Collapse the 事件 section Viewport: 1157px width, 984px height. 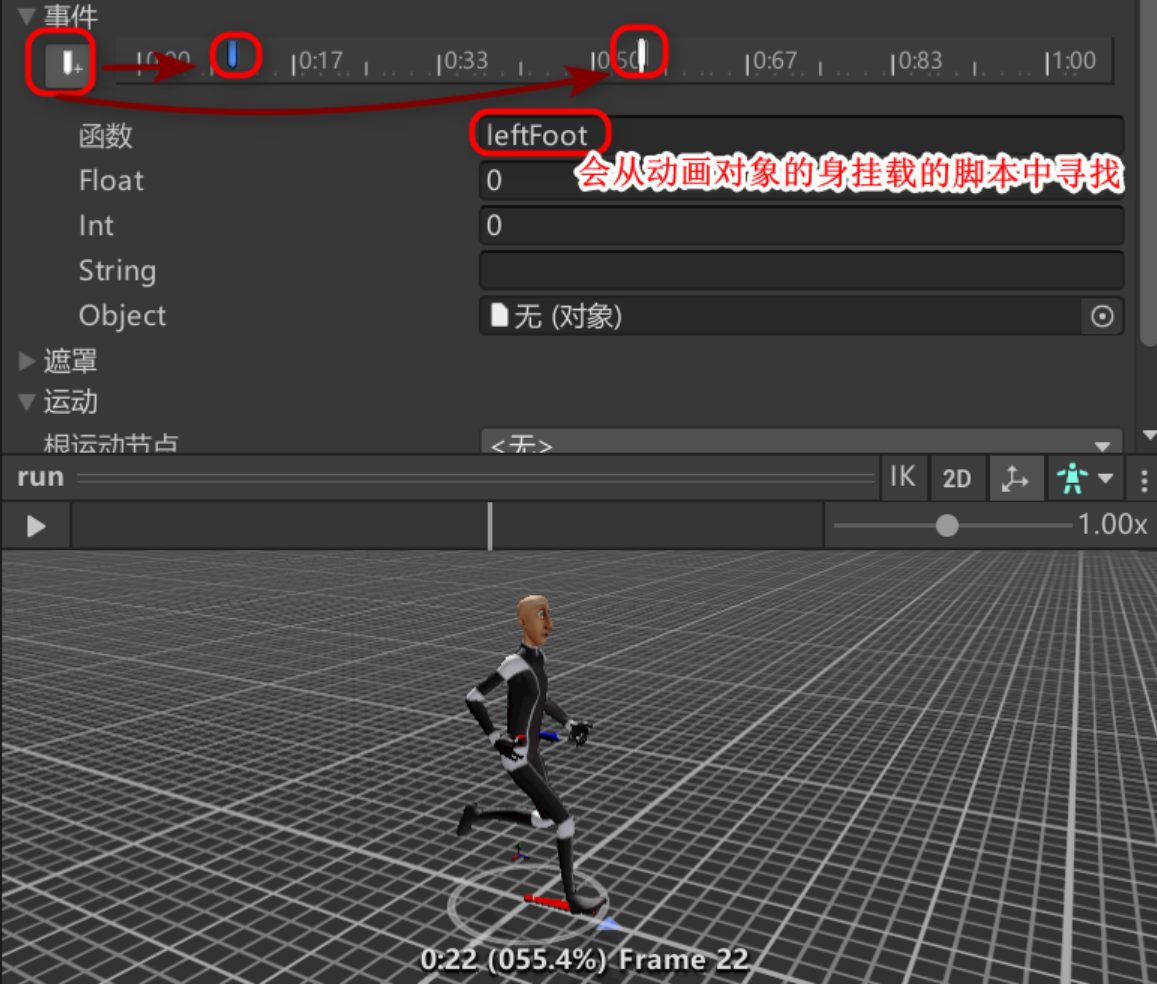(x=27, y=15)
